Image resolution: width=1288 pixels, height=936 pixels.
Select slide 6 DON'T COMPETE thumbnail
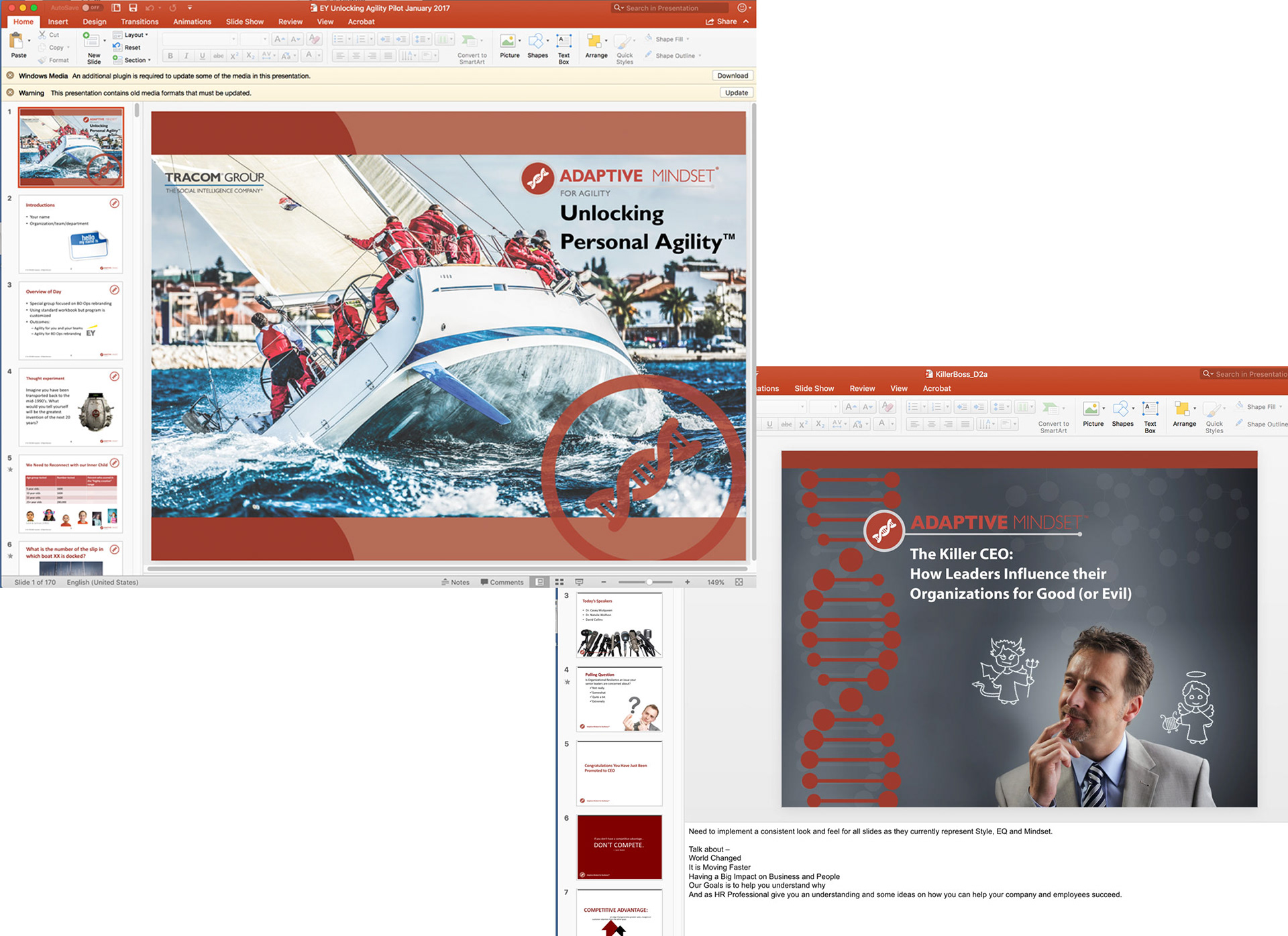(x=619, y=847)
